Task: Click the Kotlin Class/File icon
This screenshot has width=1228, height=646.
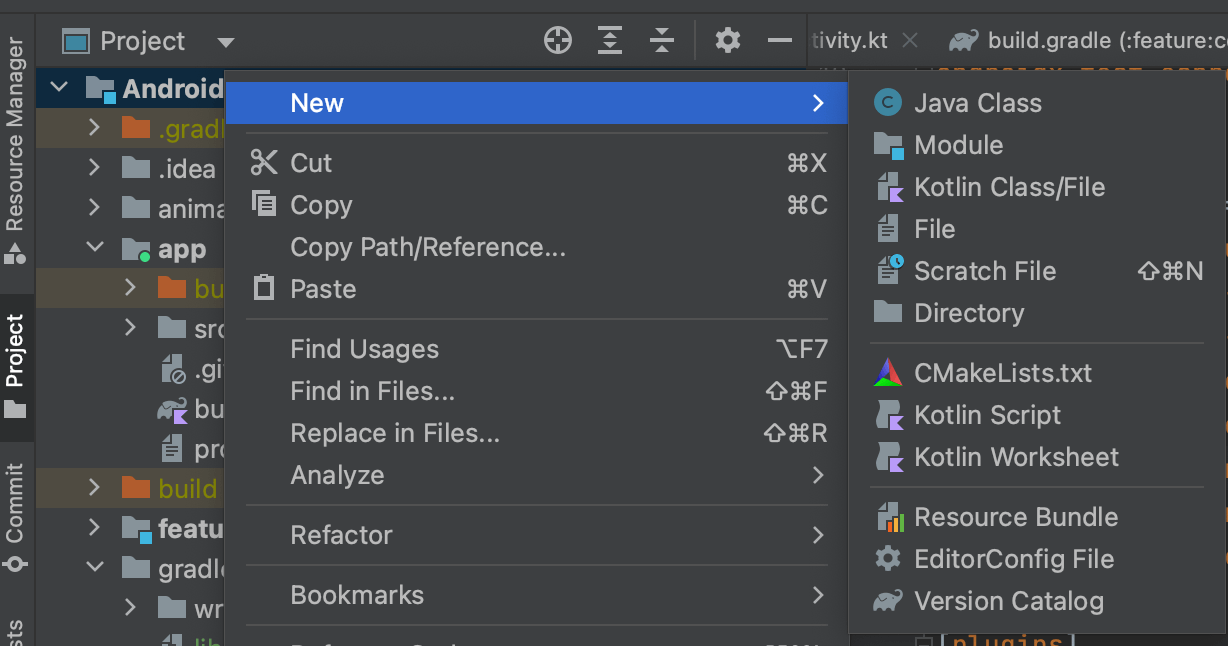Action: [x=889, y=187]
